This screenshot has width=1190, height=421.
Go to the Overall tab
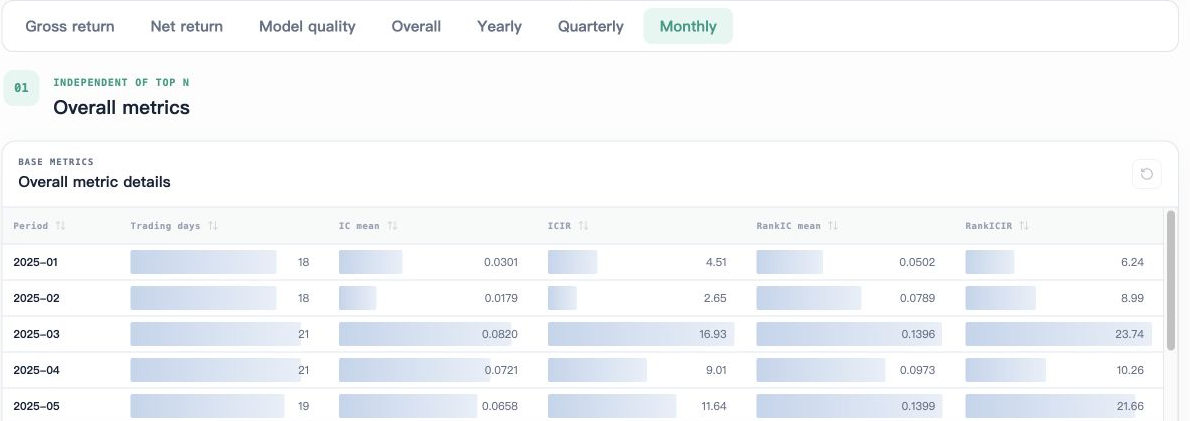(416, 27)
